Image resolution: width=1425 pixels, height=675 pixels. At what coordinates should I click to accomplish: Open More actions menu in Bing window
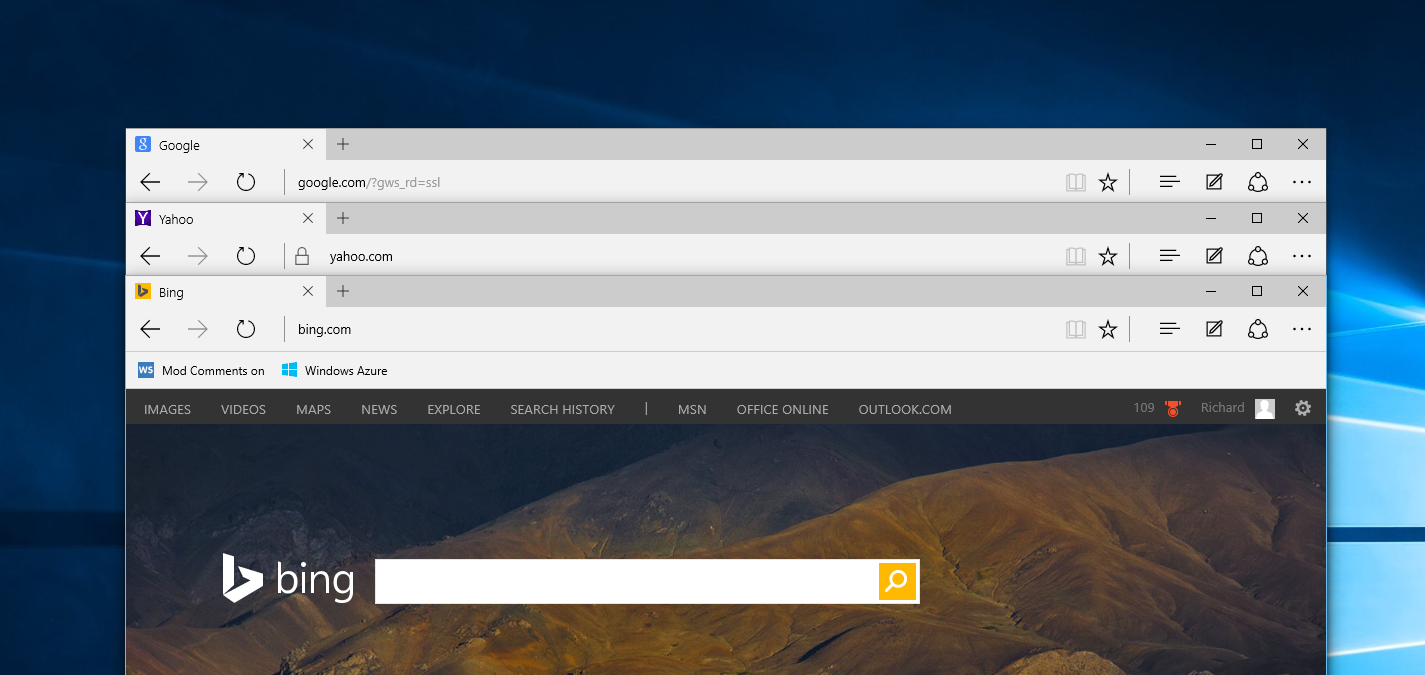click(1301, 329)
